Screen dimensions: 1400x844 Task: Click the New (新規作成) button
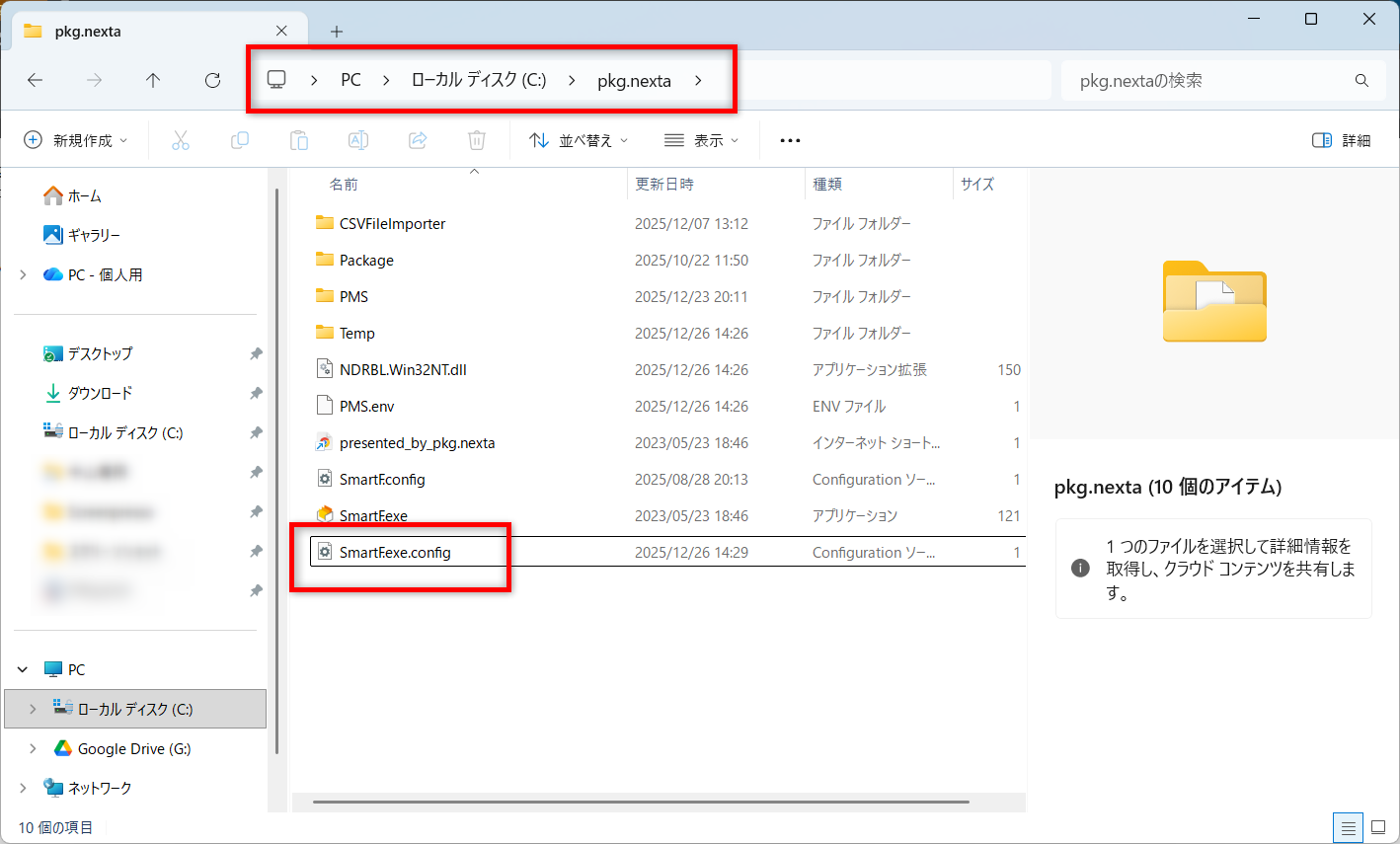[76, 140]
